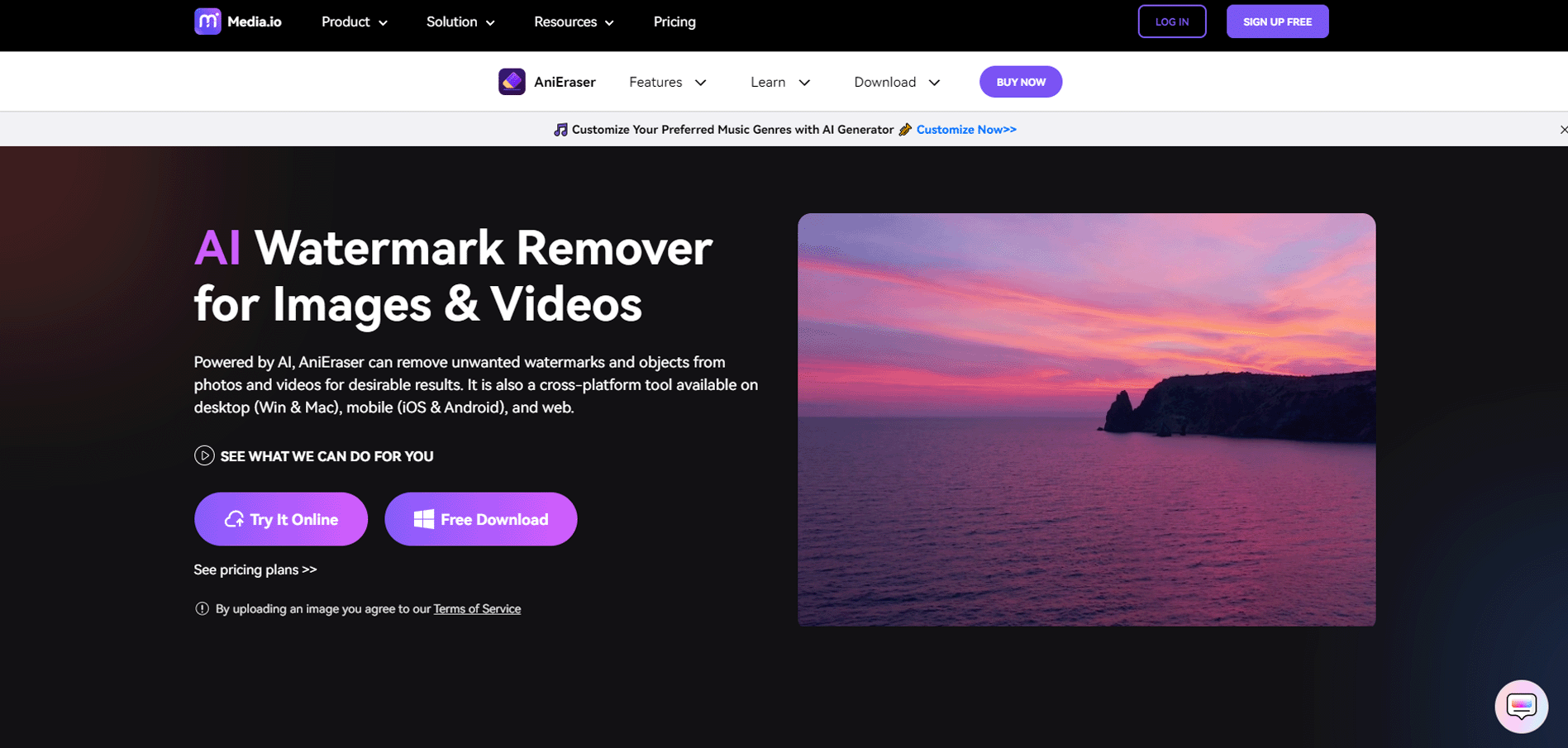Click the Powered by AI description paragraph

476,384
